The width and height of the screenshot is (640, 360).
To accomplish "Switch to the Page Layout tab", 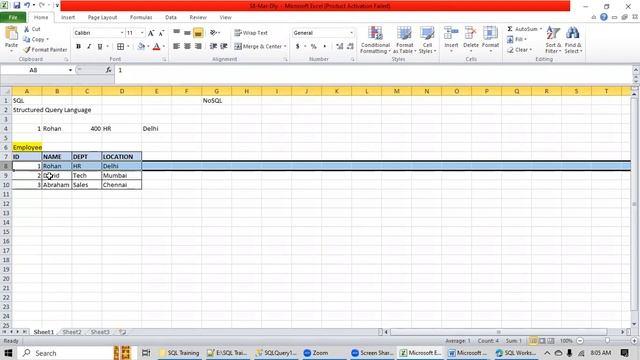I will pos(102,18).
